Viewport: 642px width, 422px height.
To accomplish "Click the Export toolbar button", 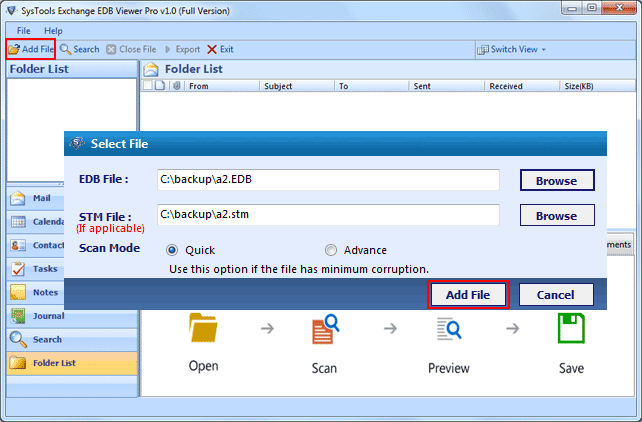I will click(x=182, y=50).
